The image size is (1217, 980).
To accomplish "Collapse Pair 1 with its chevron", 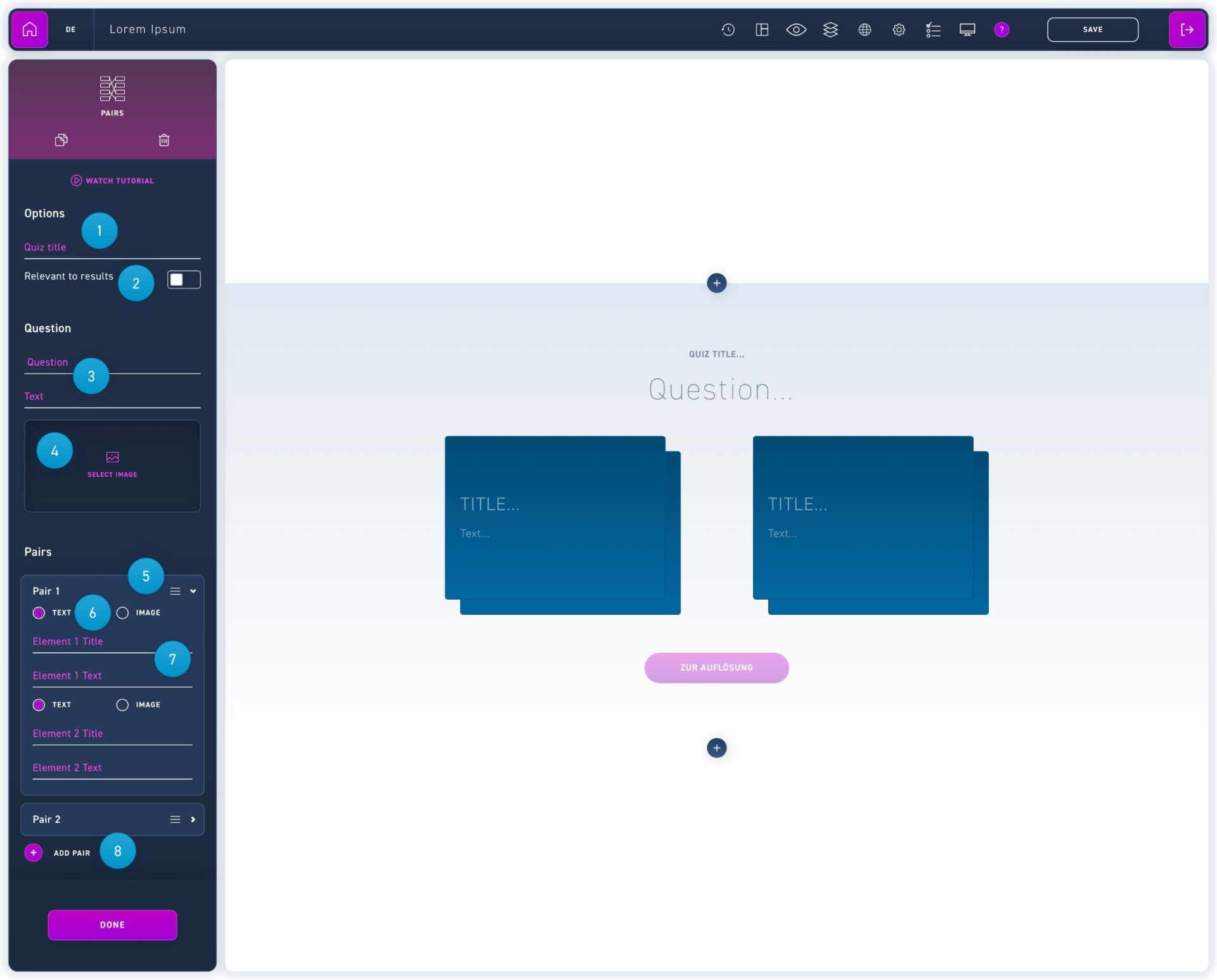I will pos(193,591).
